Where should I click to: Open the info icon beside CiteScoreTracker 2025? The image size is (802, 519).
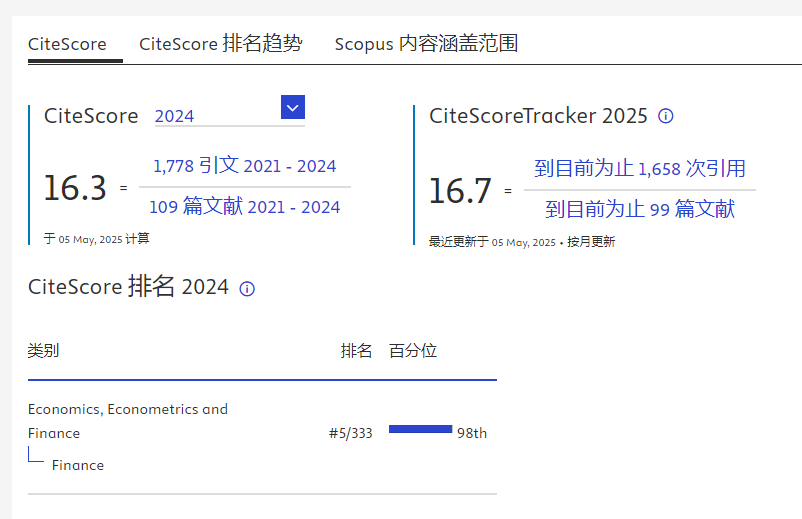click(x=666, y=116)
